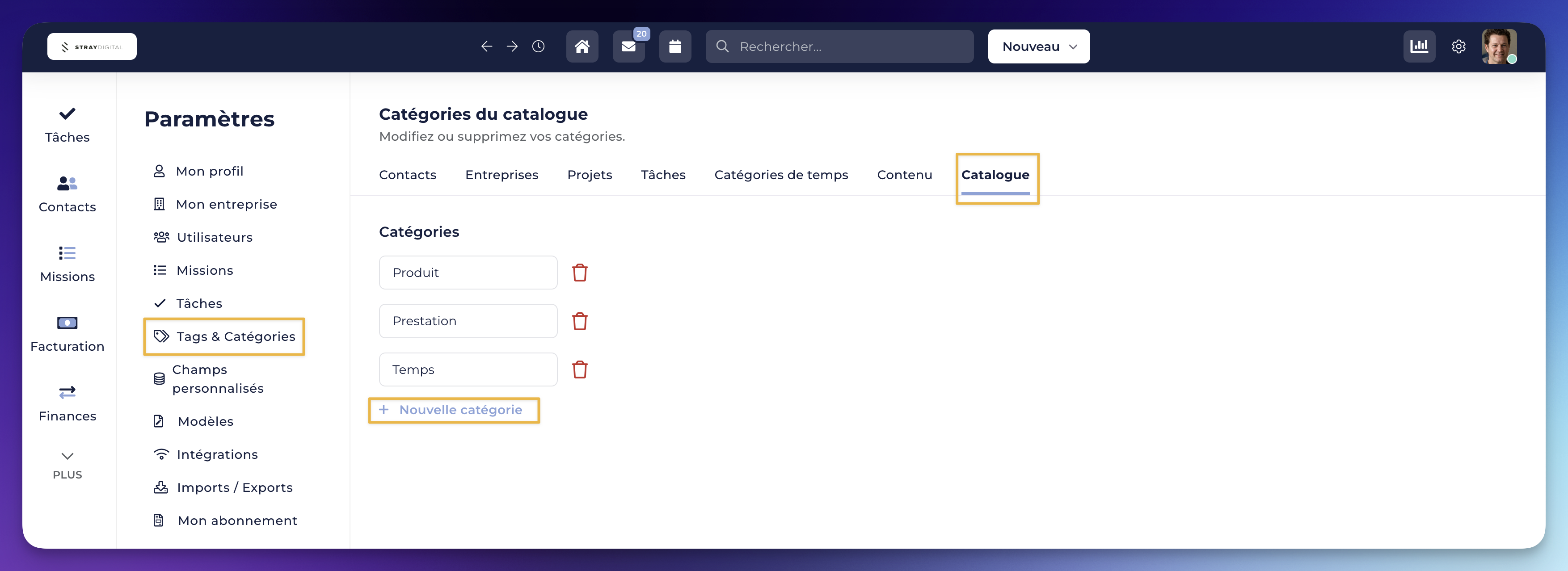Open Imports / Exports settings
Viewport: 1568px width, 571px height.
pyautogui.click(x=223, y=487)
